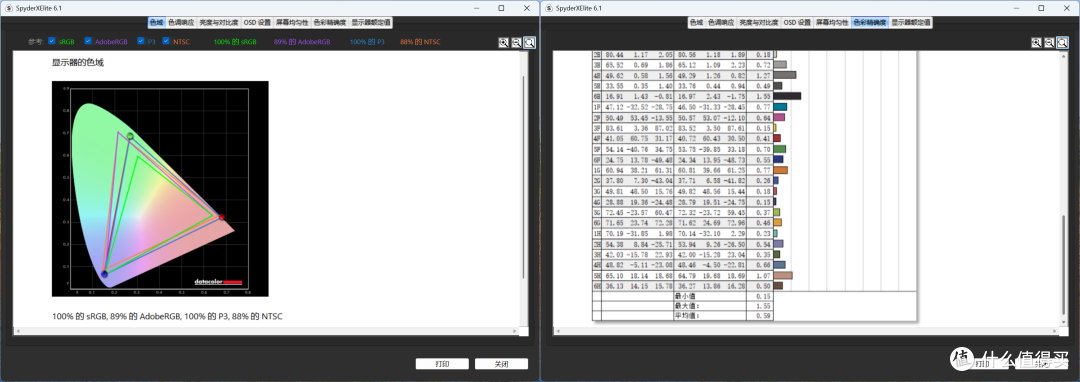Open the 显示器额定值 tab in right window
The width and height of the screenshot is (1080, 382).
[911, 22]
